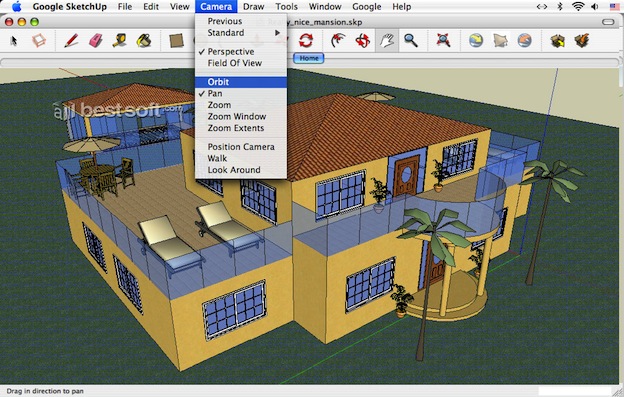Choose Orbit from Camera menu
The width and height of the screenshot is (624, 397).
pyautogui.click(x=241, y=82)
